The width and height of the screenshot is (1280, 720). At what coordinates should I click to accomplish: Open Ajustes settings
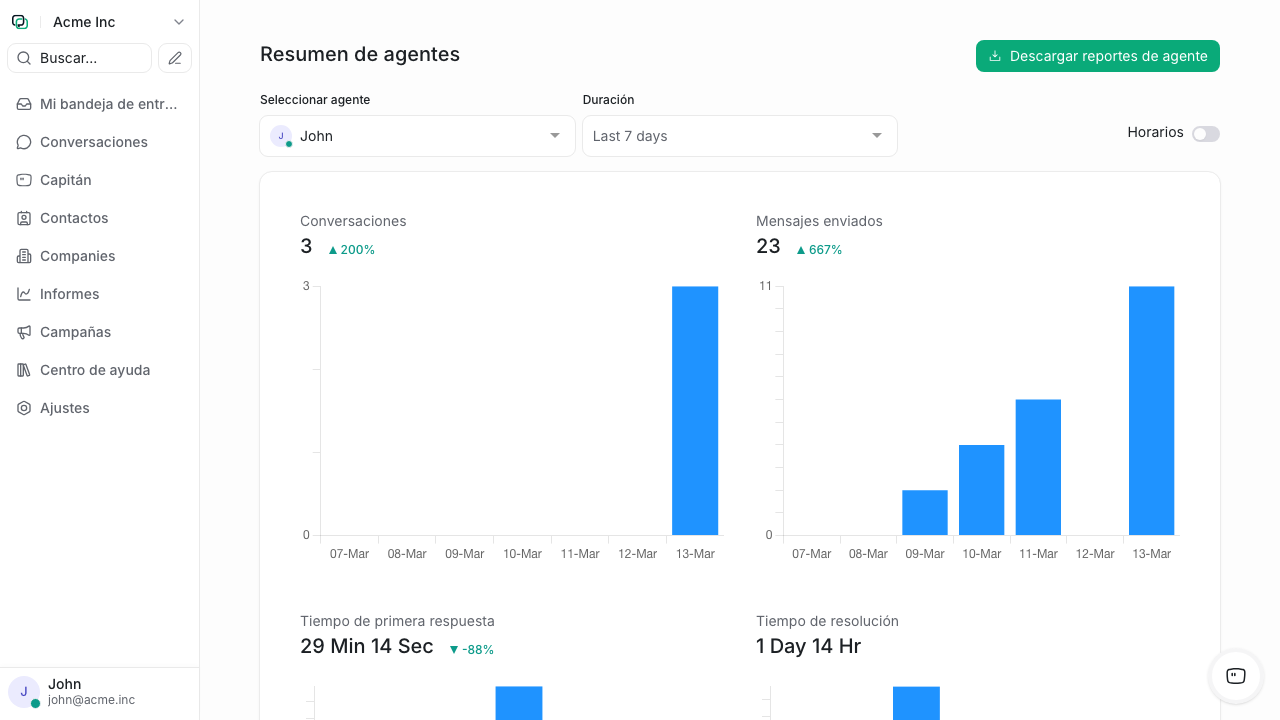pyautogui.click(x=63, y=408)
